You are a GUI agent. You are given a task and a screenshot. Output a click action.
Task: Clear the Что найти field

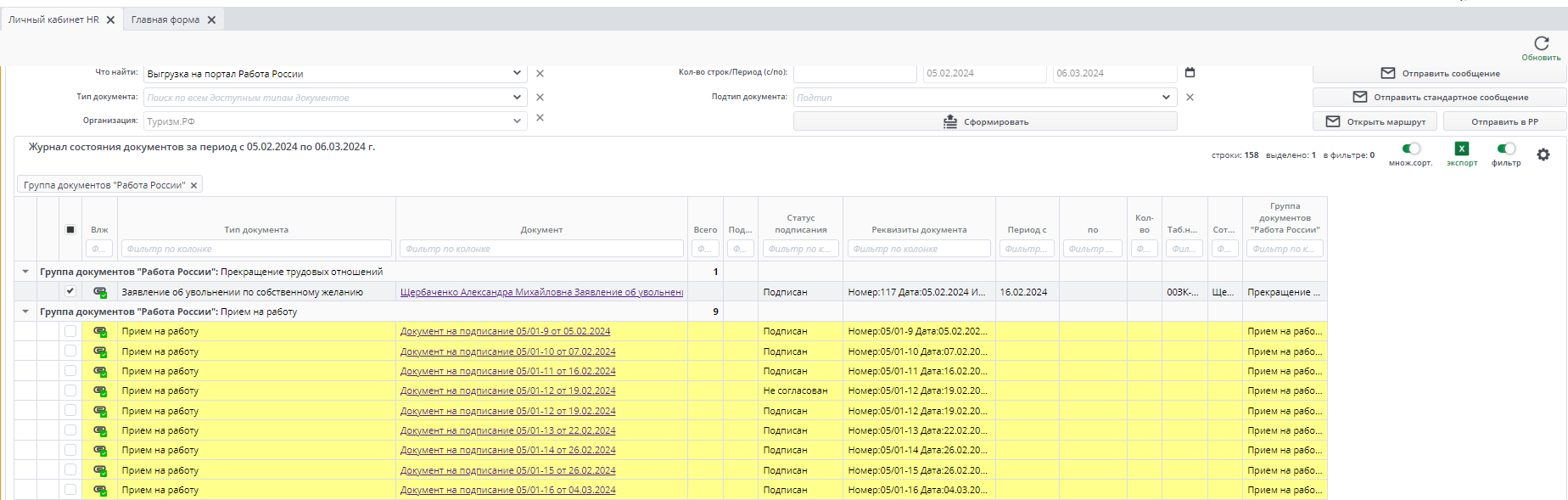coord(540,74)
